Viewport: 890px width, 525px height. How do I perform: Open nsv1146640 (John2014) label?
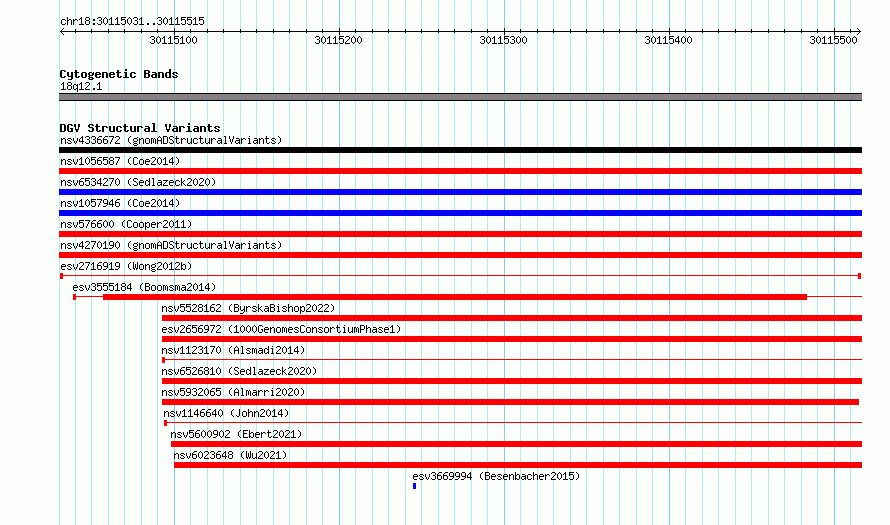(226, 413)
